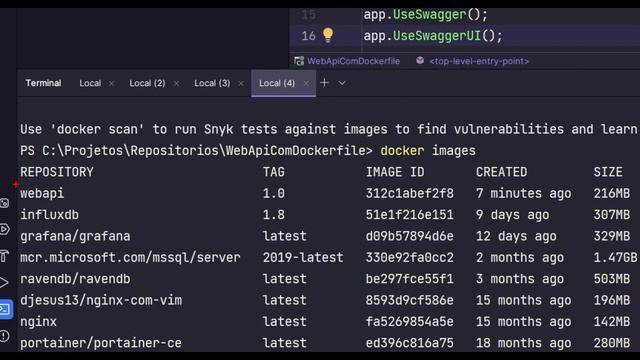Click the app.UseSwagger(); code line
This screenshot has width=640, height=360.
(426, 15)
